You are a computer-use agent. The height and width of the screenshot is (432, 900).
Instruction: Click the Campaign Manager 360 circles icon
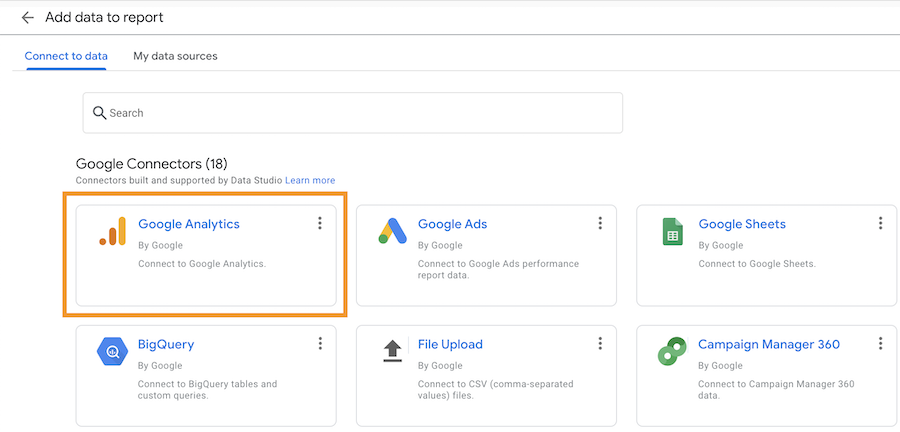point(672,351)
